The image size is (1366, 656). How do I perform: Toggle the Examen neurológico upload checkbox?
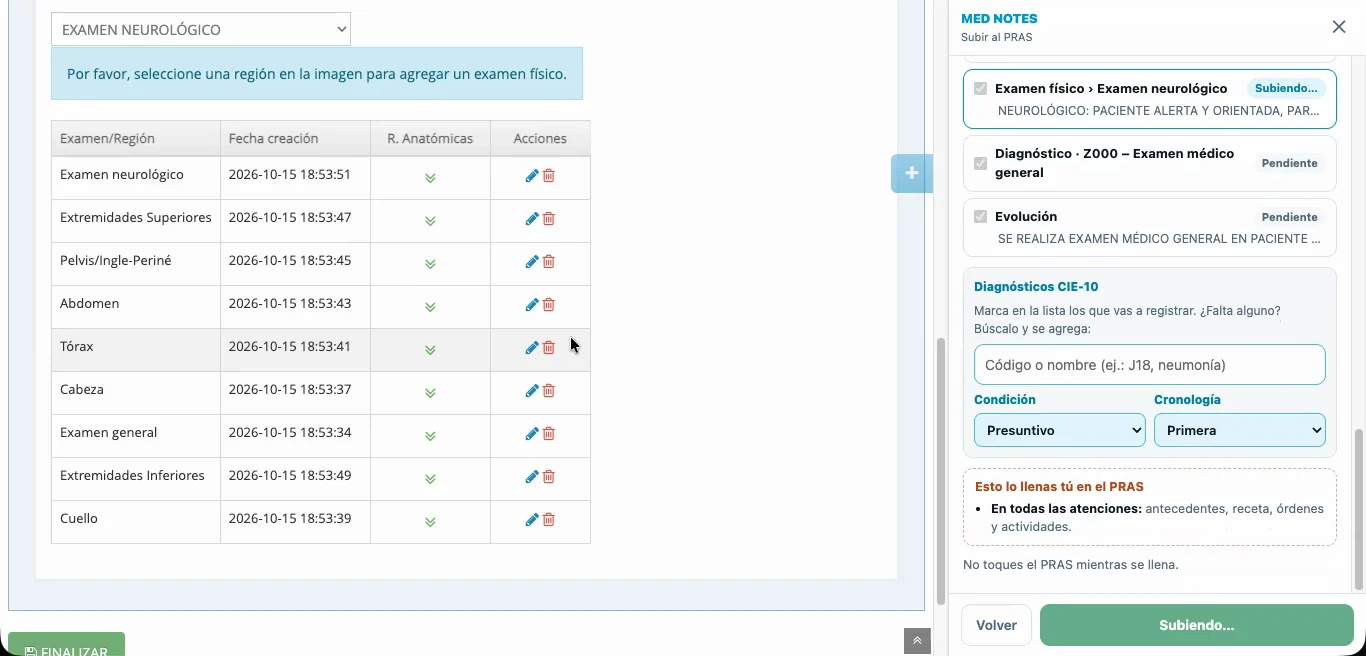point(980,89)
